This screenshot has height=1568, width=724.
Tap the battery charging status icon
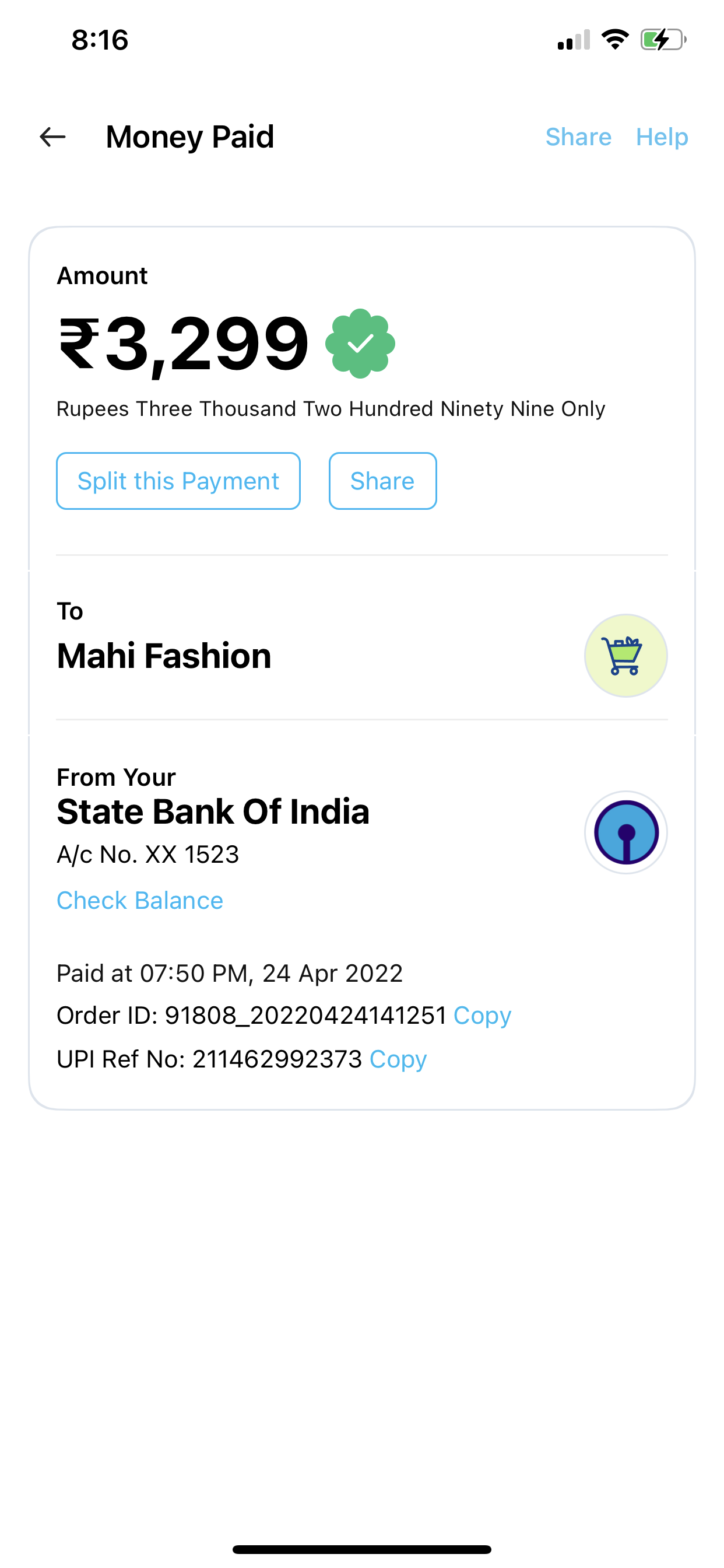point(663,40)
